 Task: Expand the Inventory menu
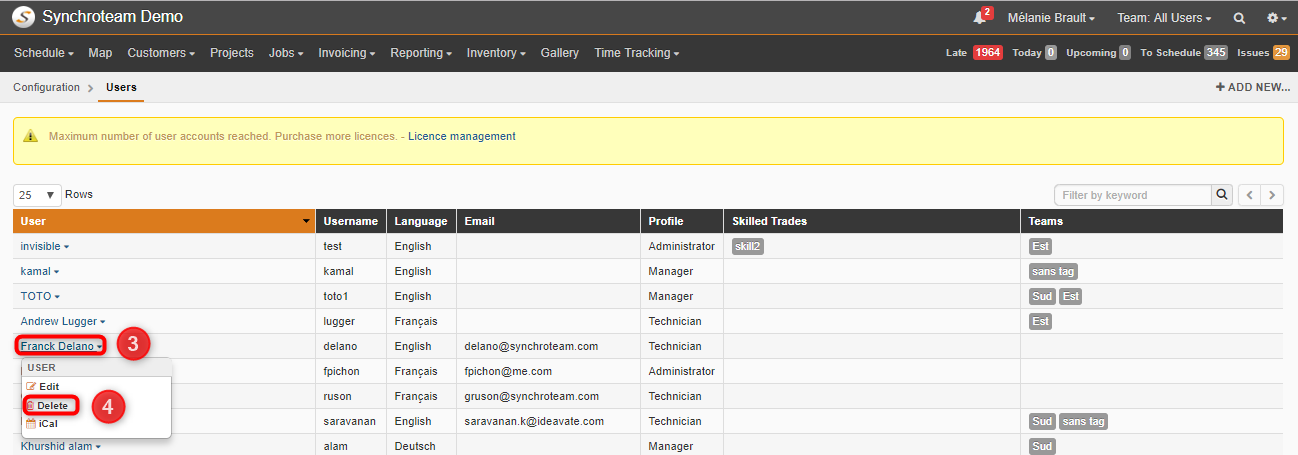coord(497,53)
